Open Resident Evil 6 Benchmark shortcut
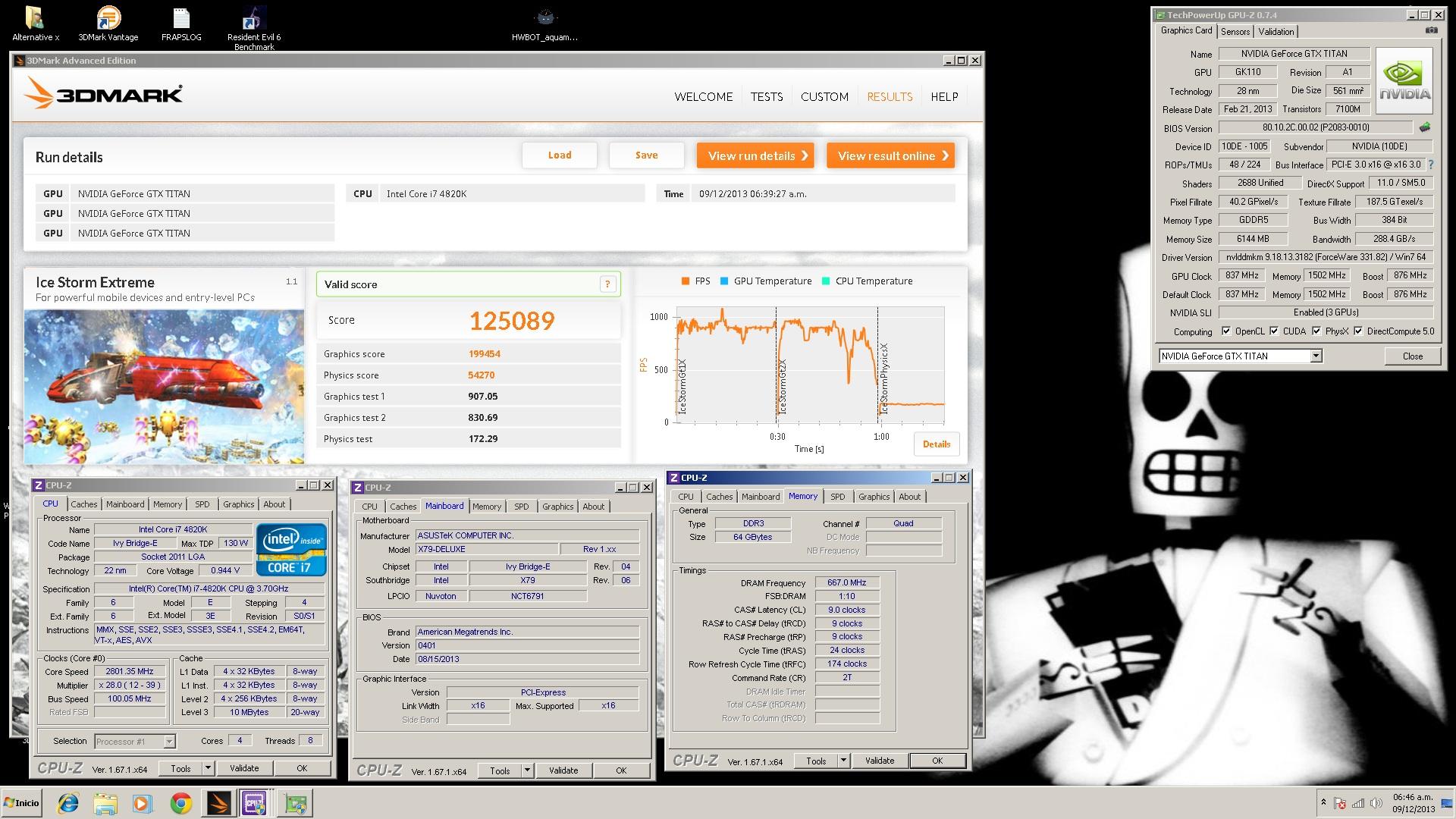The image size is (1456, 819). coord(254,28)
